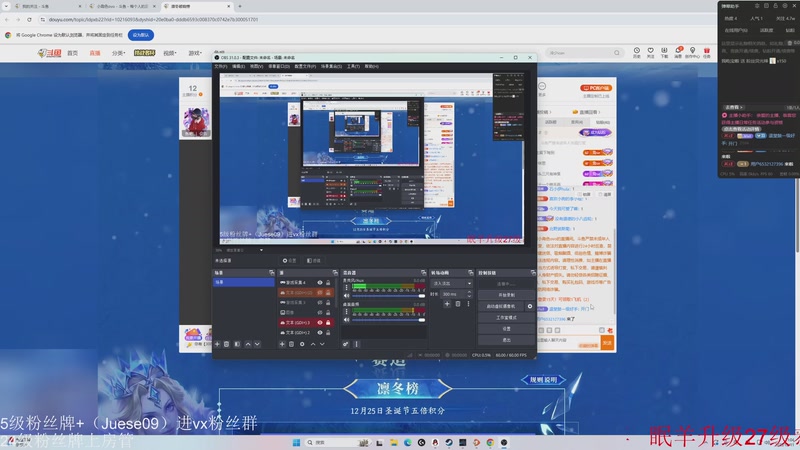Click Chrome 设为默认 blue button
800x450 pixels.
point(141,35)
